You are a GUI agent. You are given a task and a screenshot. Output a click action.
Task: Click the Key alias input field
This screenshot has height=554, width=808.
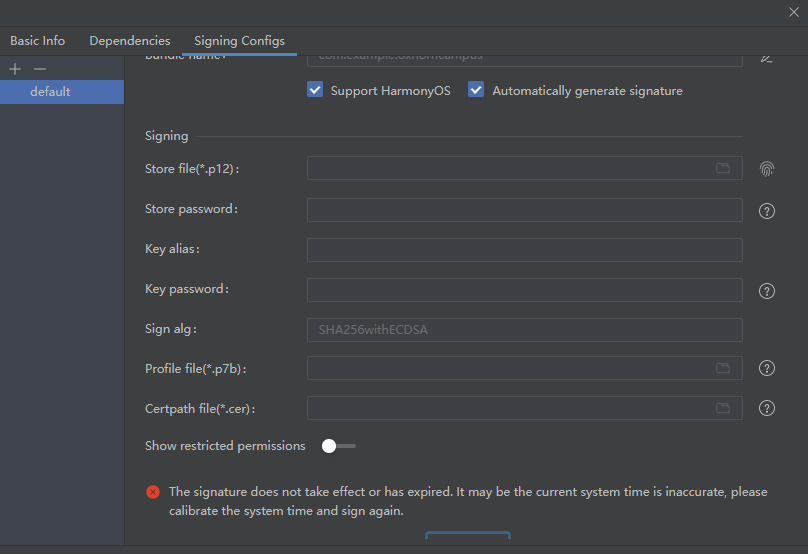[525, 250]
